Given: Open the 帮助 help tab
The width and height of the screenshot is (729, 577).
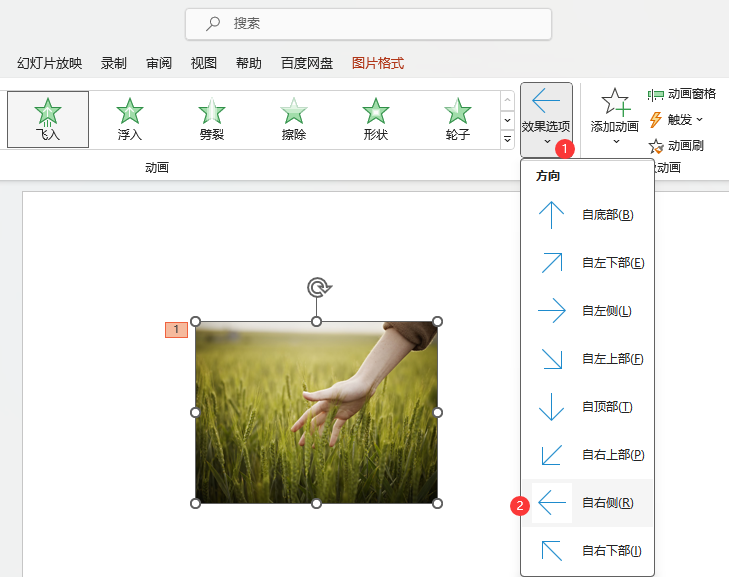Looking at the screenshot, I should tap(249, 63).
